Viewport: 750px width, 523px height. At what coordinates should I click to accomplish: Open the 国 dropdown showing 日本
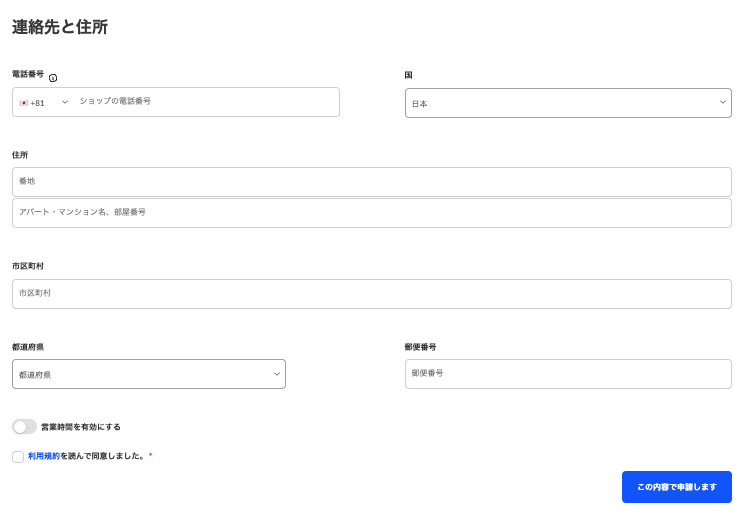(x=567, y=103)
